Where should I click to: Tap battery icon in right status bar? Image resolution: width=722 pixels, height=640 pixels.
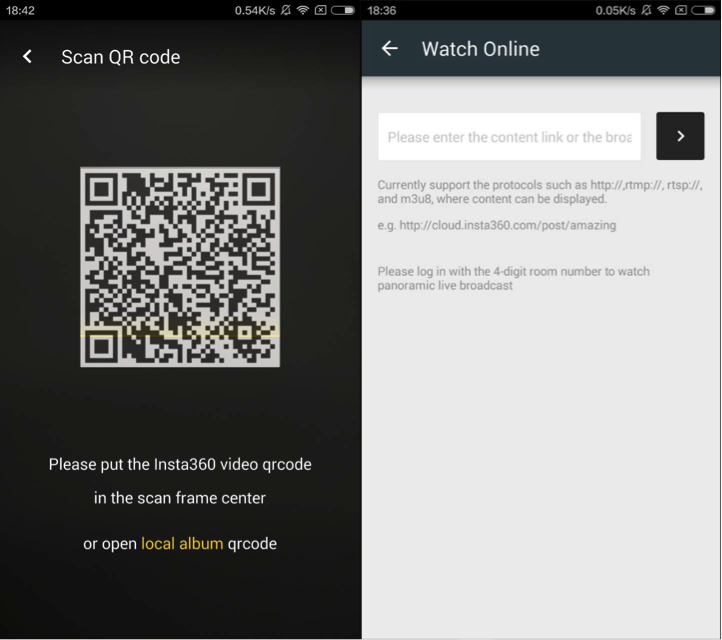click(704, 10)
